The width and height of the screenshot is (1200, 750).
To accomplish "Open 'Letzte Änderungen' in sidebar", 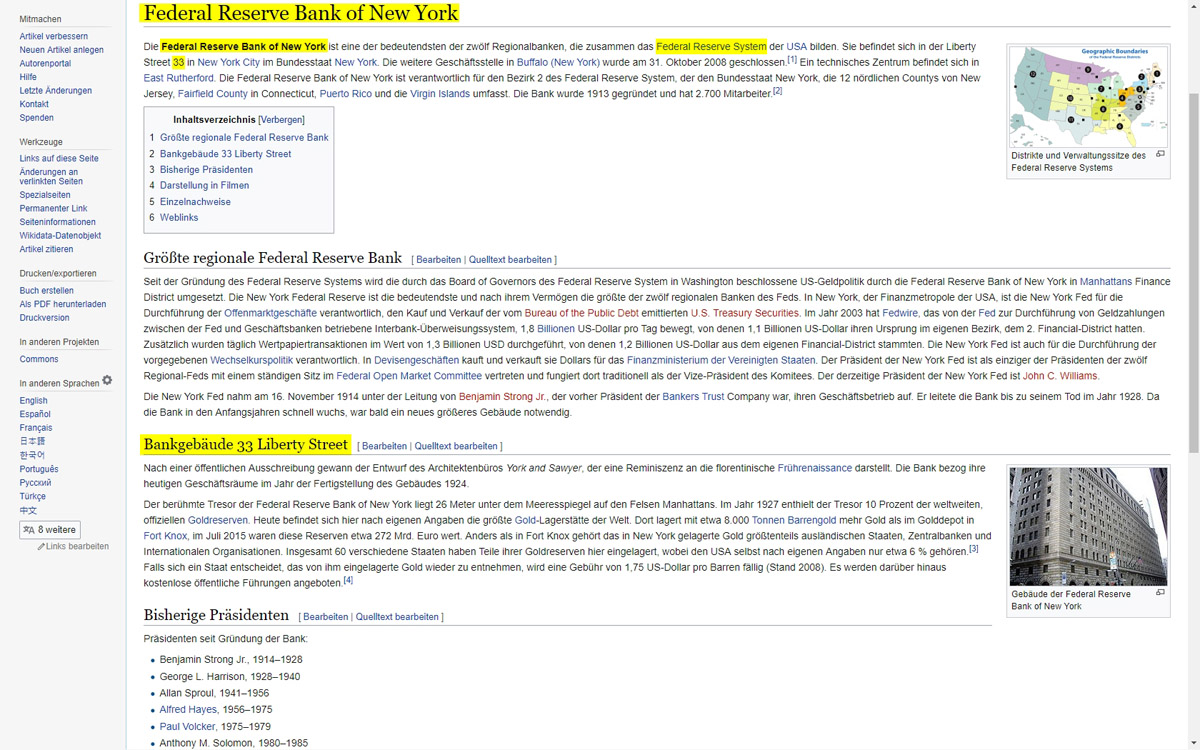I will [55, 90].
